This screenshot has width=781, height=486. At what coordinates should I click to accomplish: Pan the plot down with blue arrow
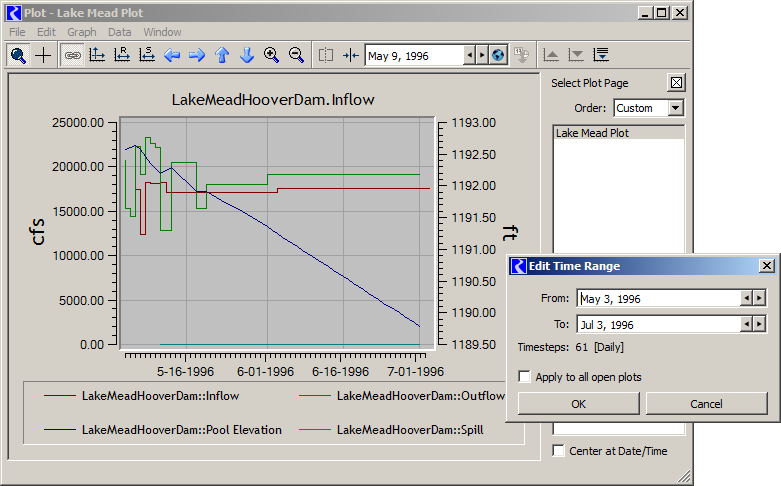(x=247, y=55)
